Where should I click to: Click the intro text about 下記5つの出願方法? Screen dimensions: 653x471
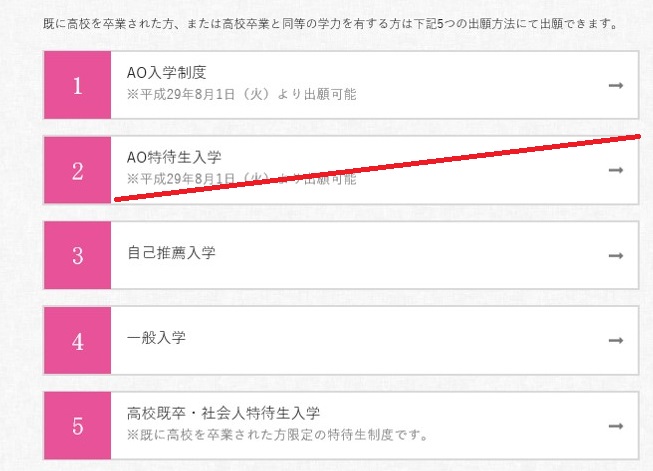click(331, 24)
